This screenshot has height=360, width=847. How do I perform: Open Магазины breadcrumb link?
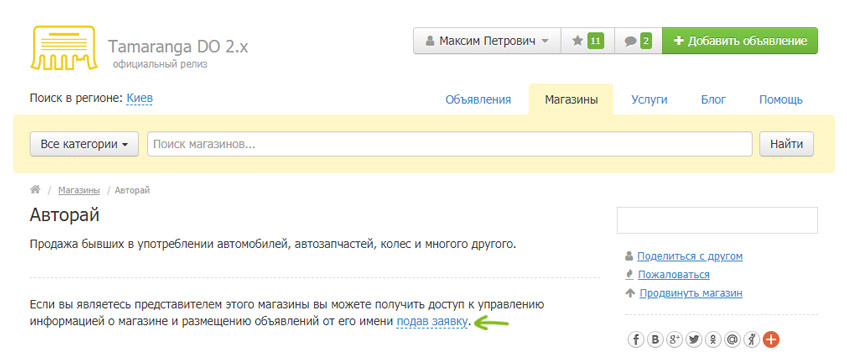79,190
